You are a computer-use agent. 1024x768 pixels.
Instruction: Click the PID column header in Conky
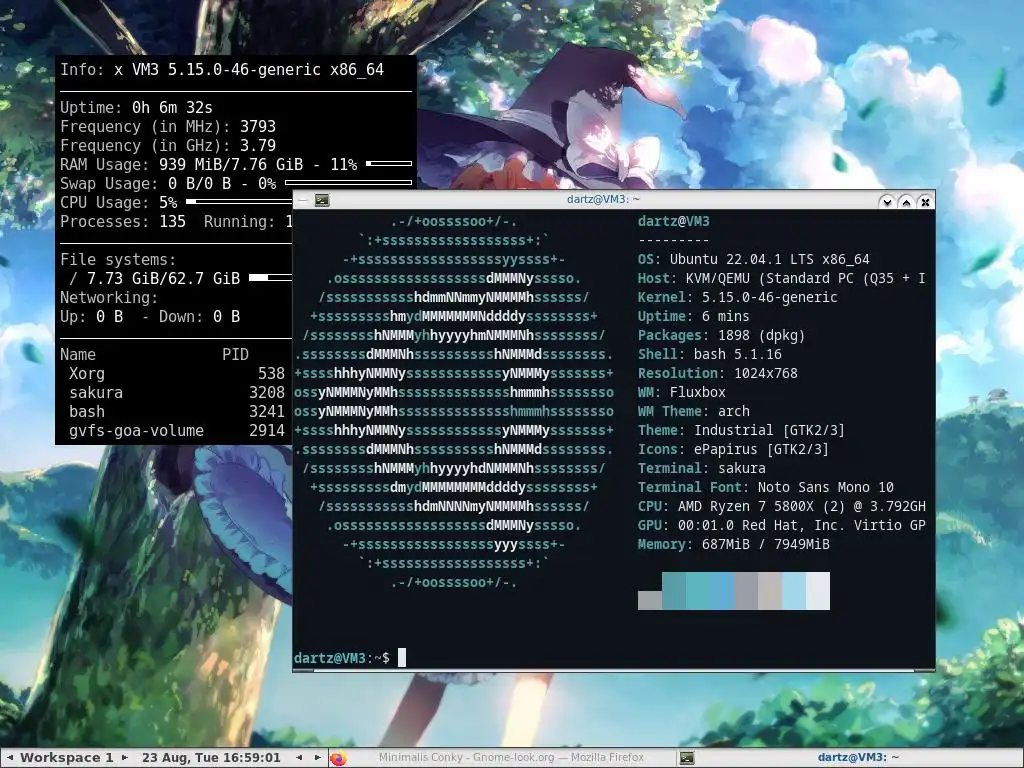click(x=235, y=354)
